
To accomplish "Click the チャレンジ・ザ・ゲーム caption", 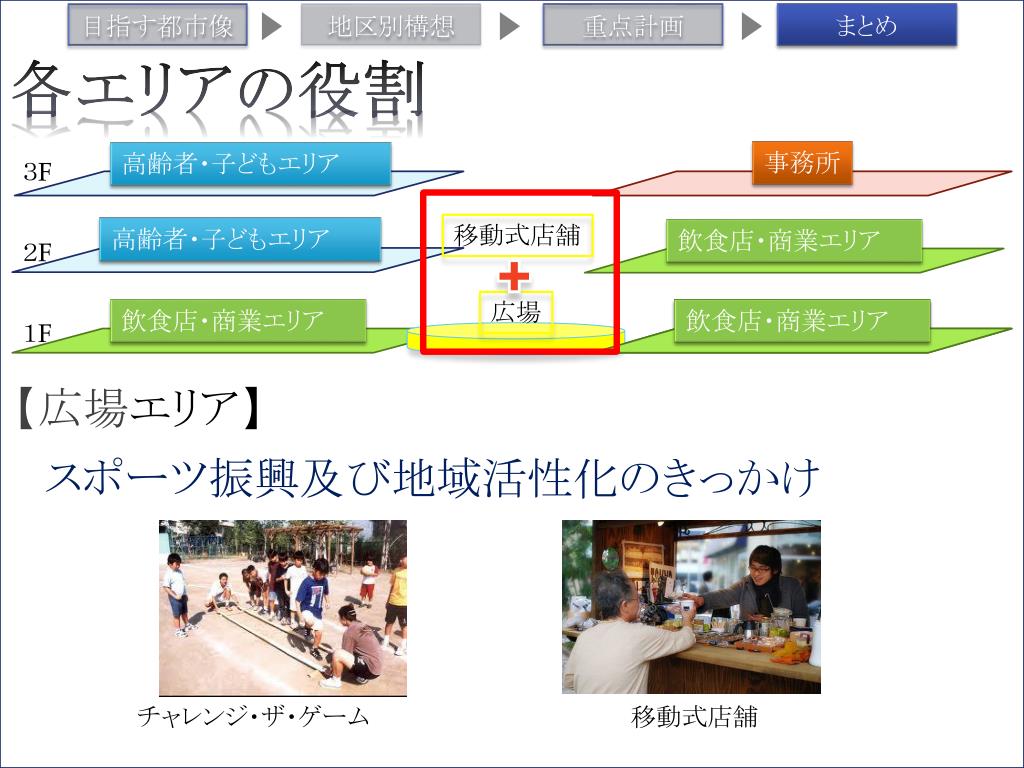I will point(253,716).
